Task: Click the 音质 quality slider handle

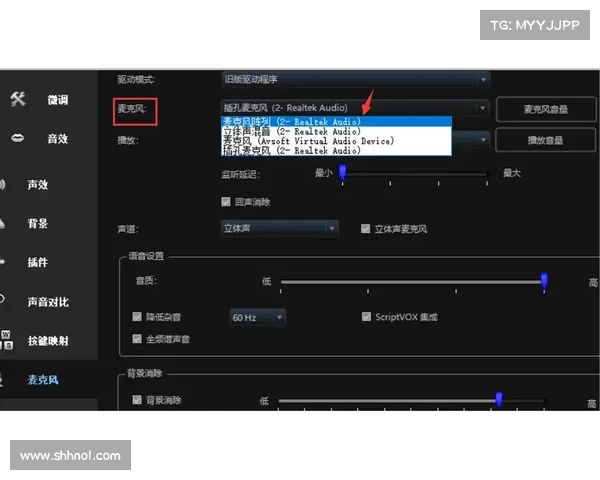Action: (x=544, y=281)
